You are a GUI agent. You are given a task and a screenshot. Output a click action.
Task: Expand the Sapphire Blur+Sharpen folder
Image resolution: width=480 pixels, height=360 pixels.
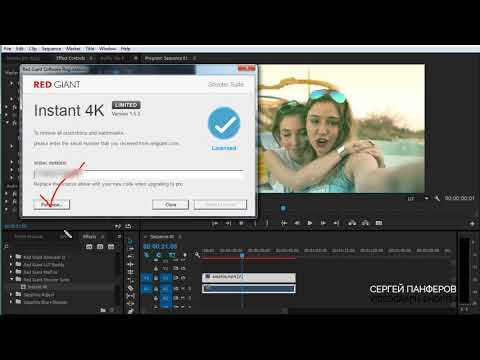point(11,302)
